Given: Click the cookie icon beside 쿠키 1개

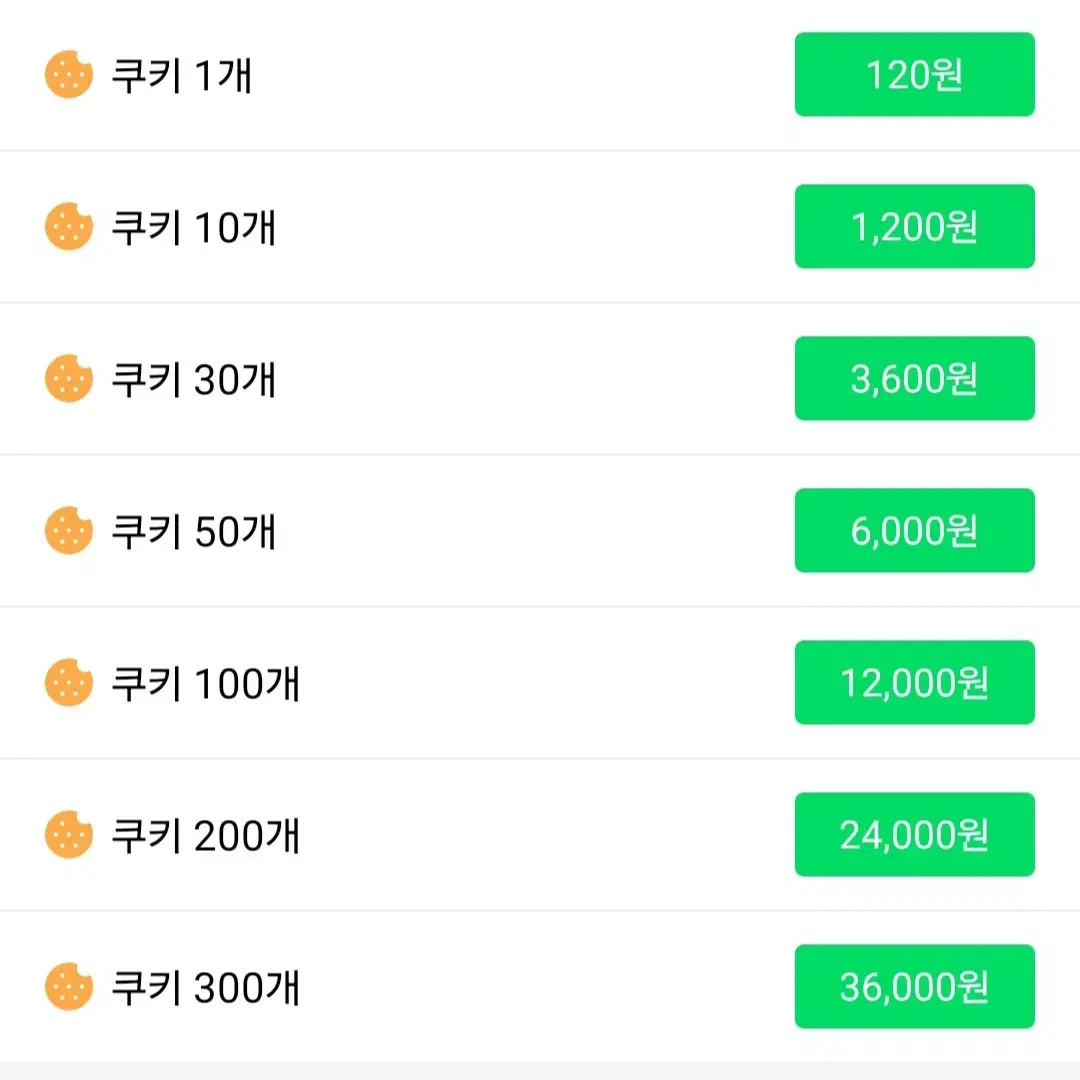Looking at the screenshot, I should click(x=69, y=74).
